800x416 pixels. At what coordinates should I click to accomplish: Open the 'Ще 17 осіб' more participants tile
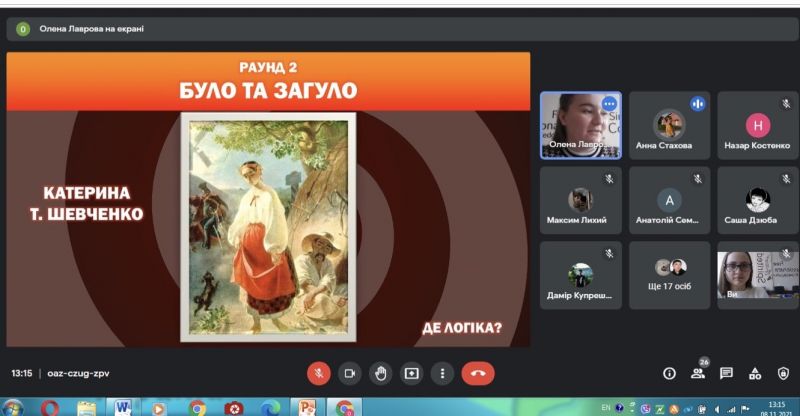(669, 276)
